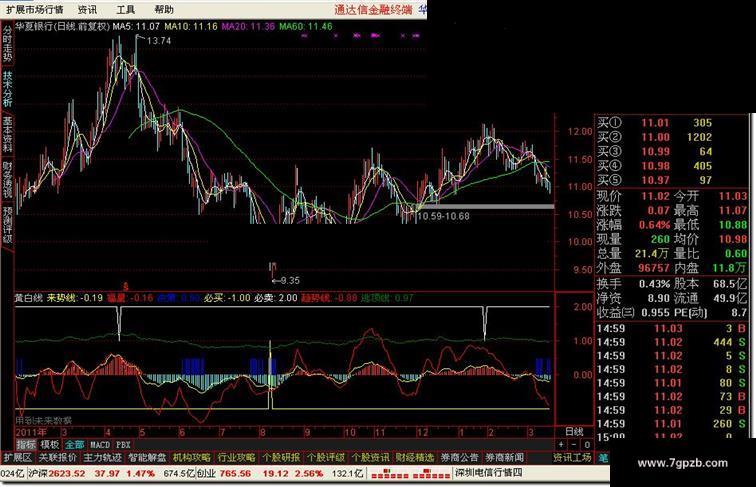
Task: Open the 工具 menu
Action: tap(125, 9)
